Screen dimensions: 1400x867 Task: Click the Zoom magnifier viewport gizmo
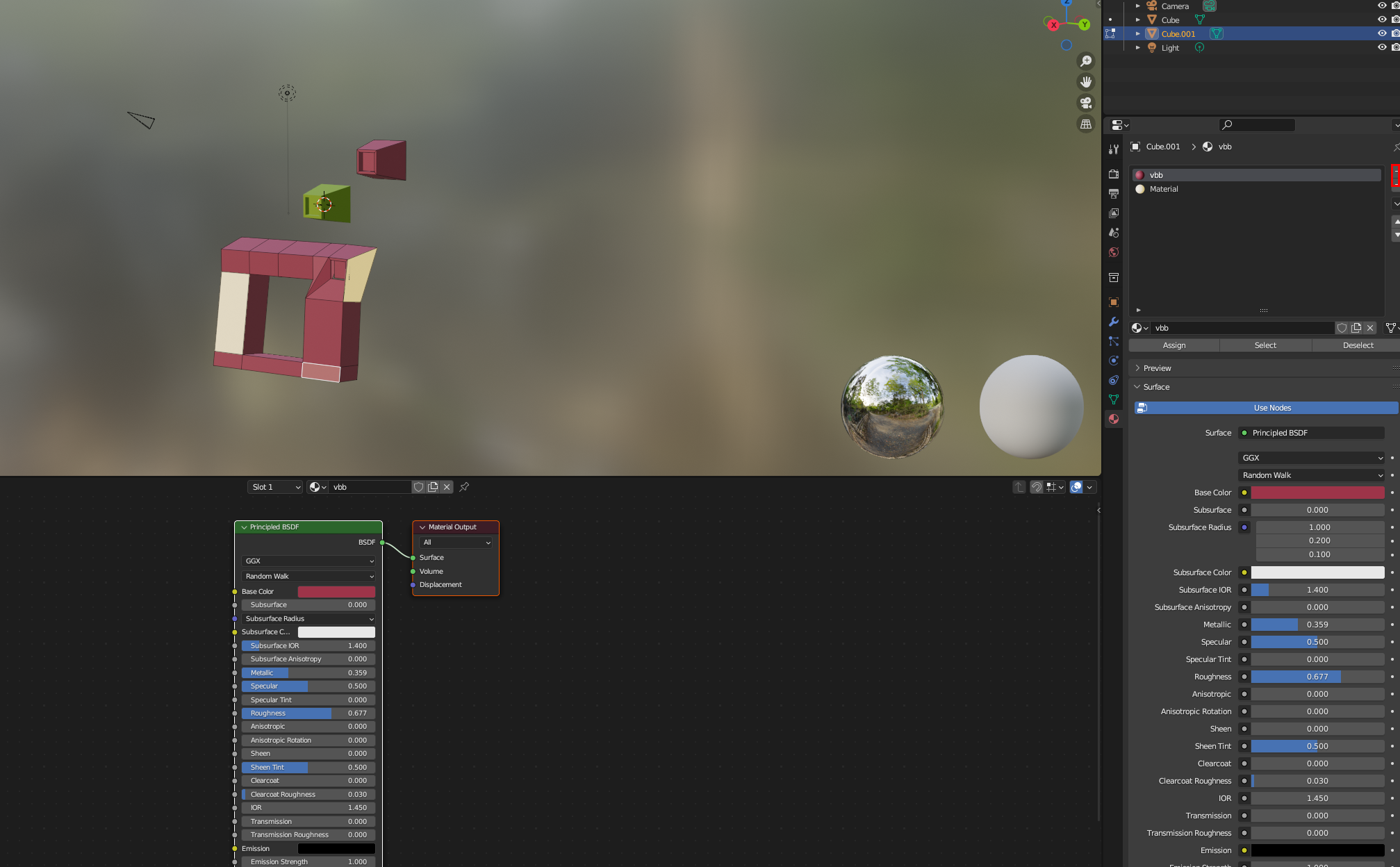(x=1085, y=61)
